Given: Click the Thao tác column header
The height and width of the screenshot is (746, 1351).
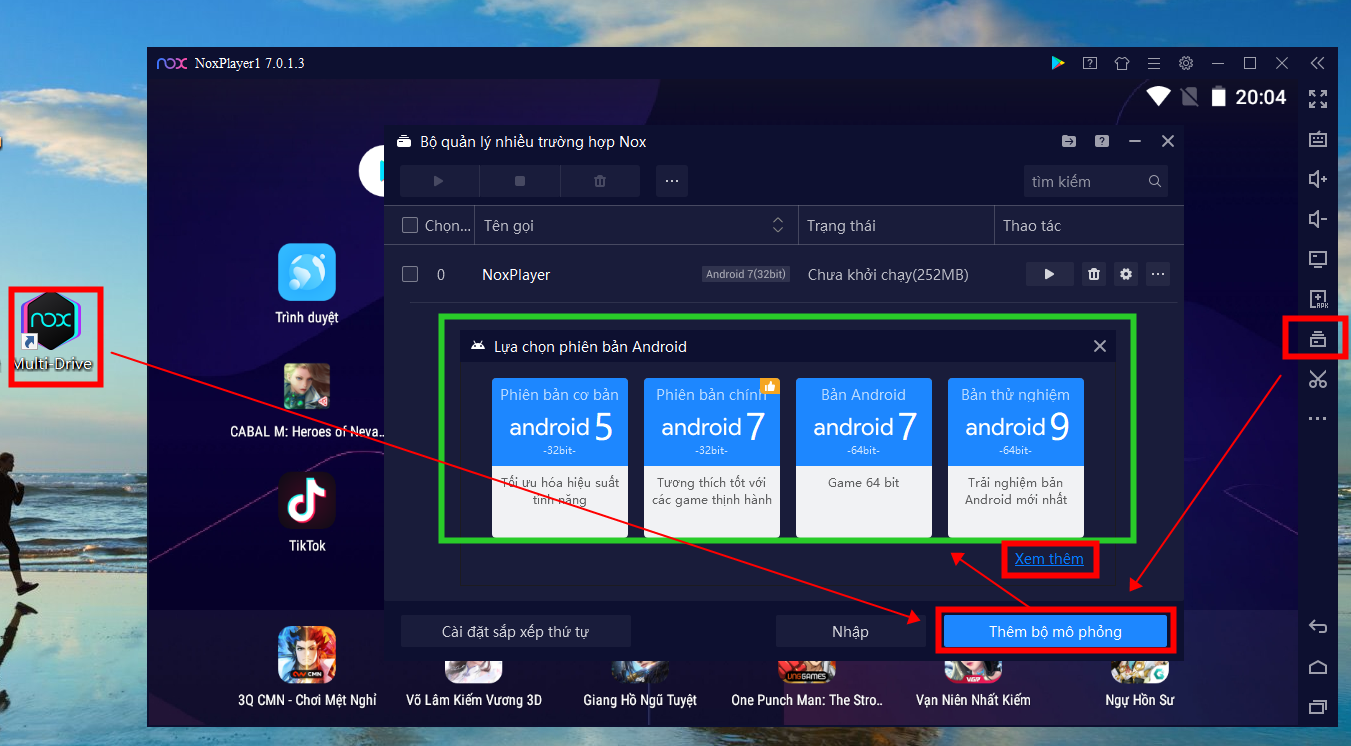Looking at the screenshot, I should tap(1032, 225).
